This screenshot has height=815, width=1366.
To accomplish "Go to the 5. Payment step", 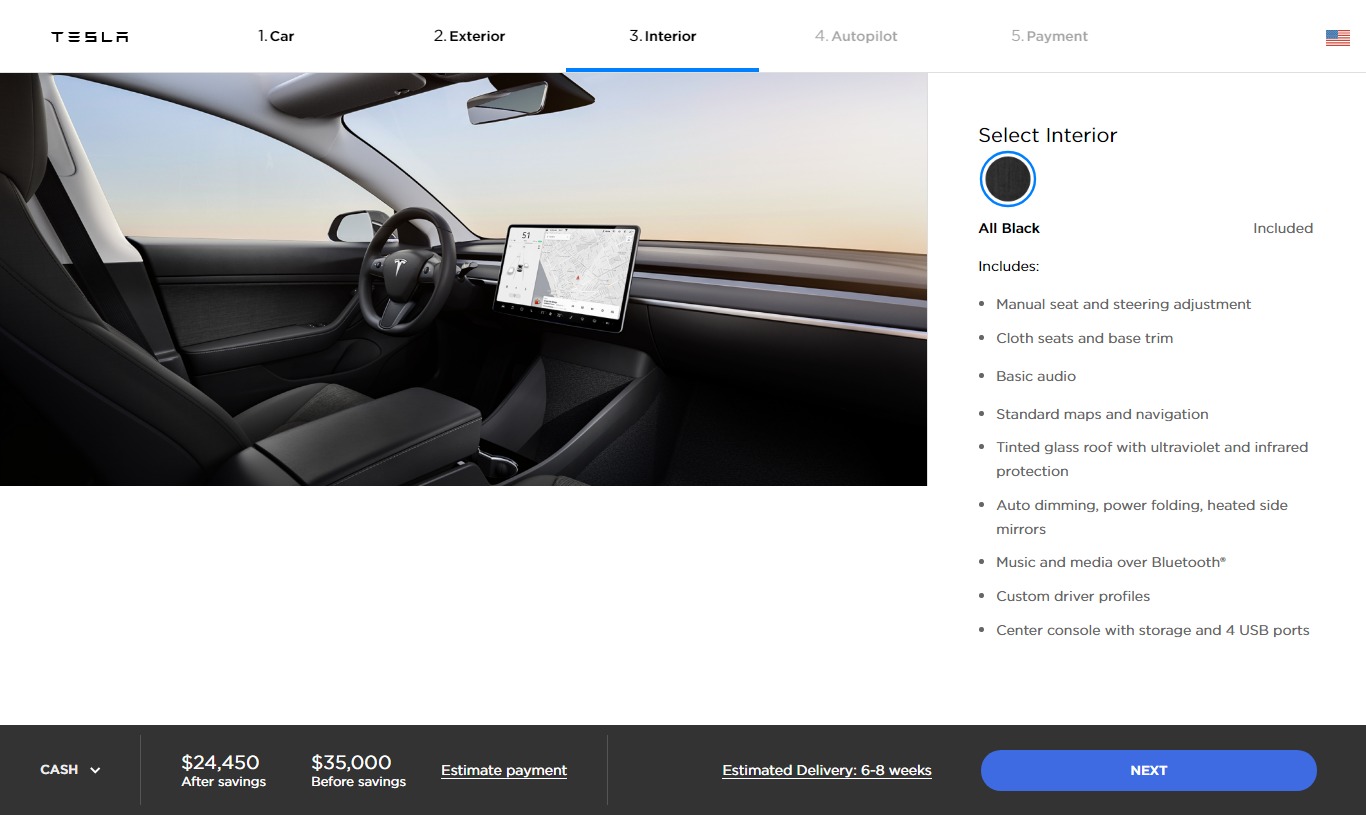I will pos(1049,36).
